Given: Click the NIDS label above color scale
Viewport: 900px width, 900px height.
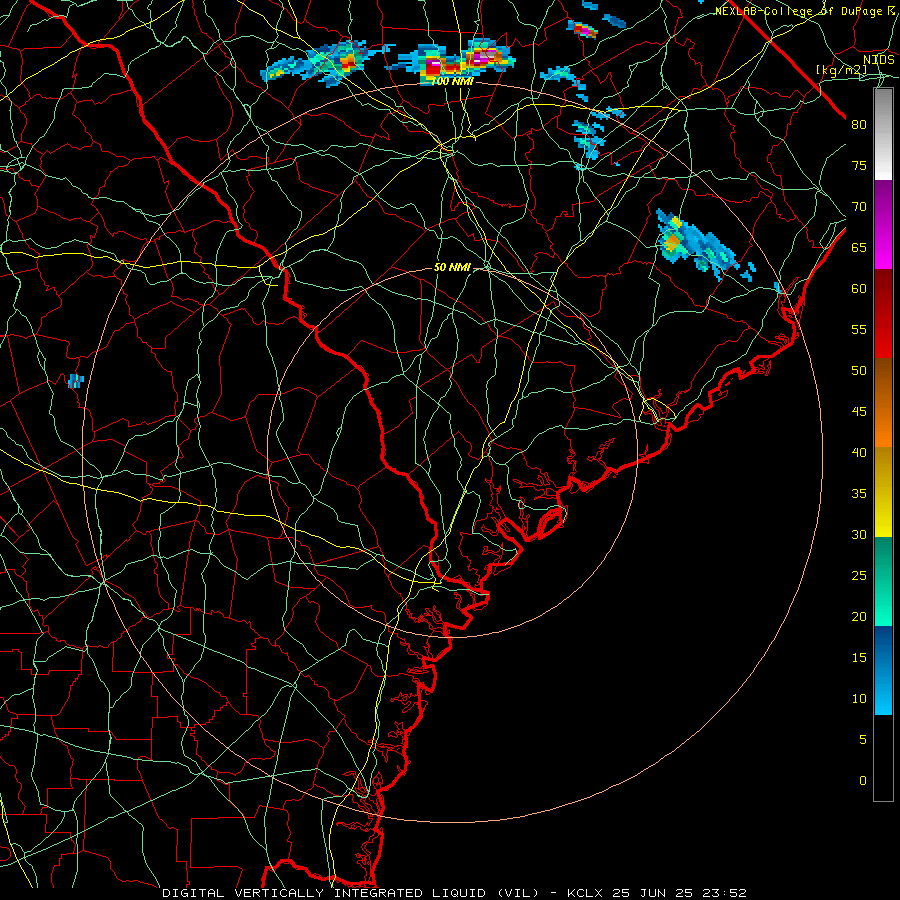Looking at the screenshot, I should click(879, 59).
